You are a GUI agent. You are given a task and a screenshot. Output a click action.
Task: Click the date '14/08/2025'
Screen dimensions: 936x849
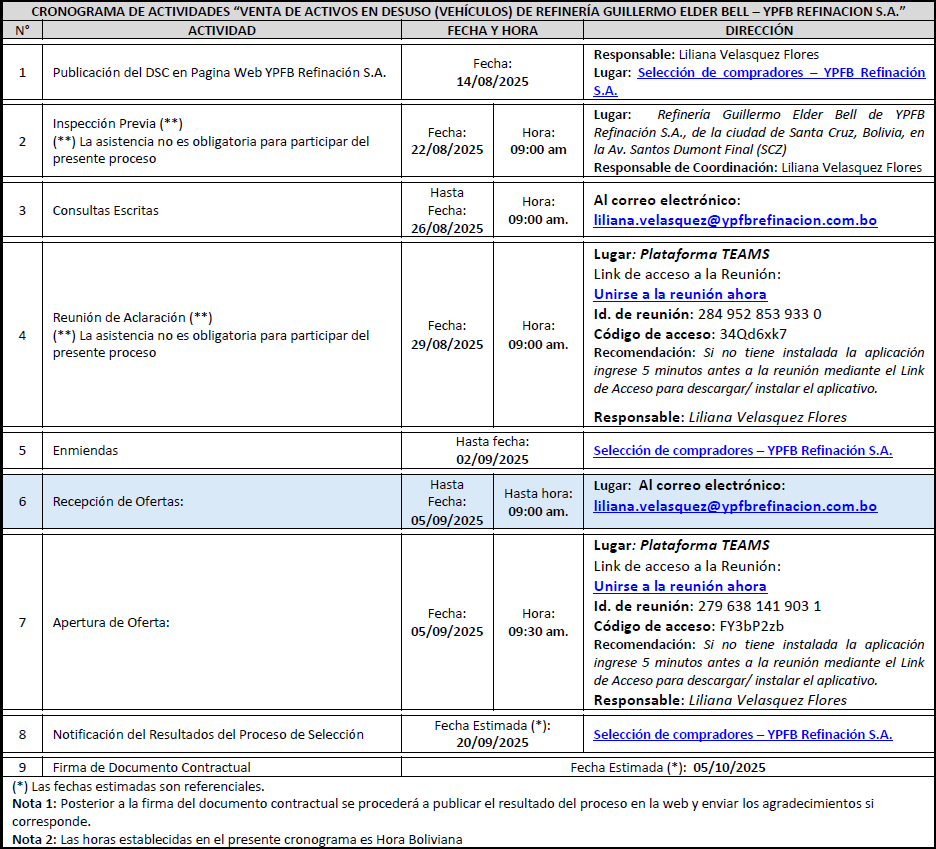(492, 82)
